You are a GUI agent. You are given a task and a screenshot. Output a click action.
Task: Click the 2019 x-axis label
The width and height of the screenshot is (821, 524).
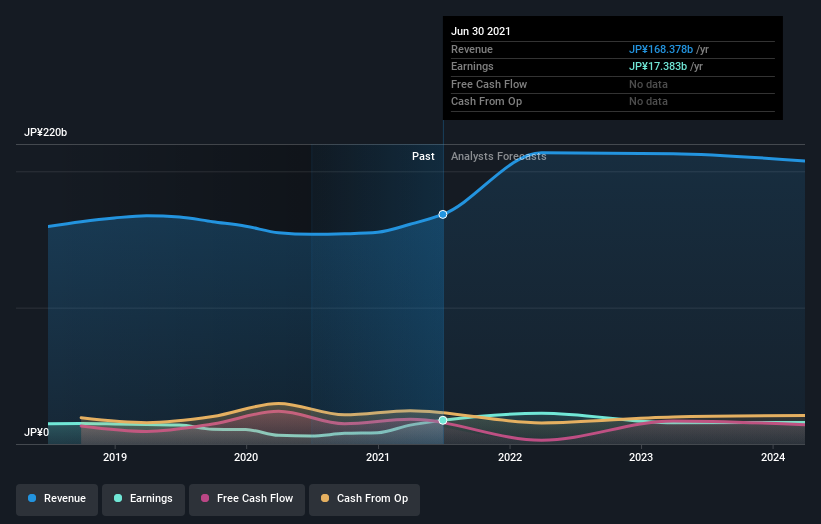(115, 458)
